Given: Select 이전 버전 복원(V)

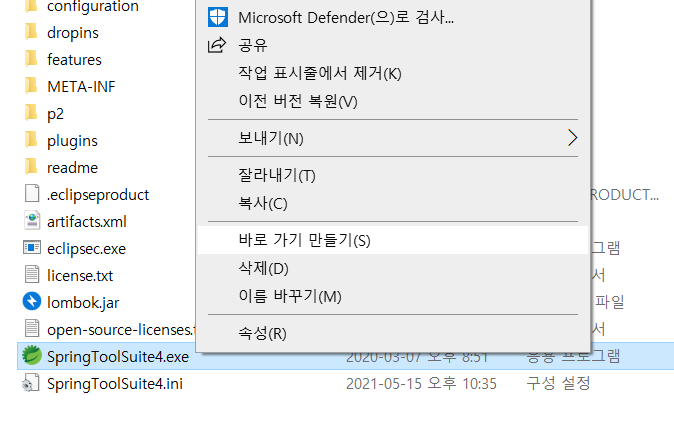Looking at the screenshot, I should 393,101.
